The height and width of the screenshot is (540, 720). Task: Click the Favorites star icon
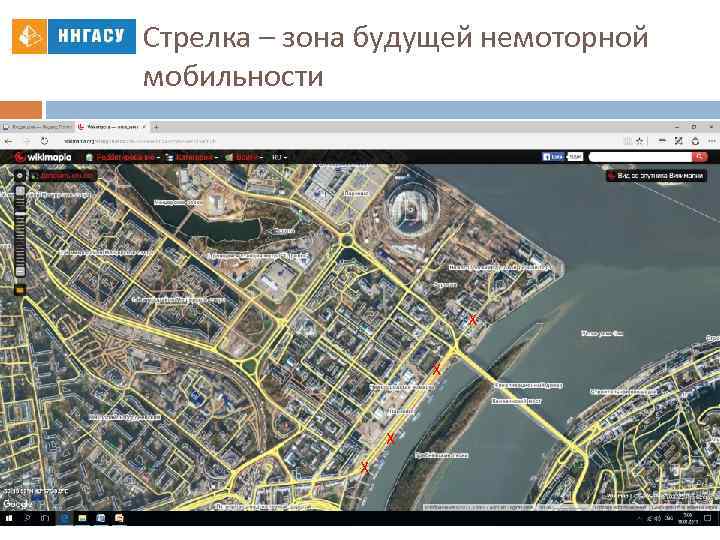639,141
